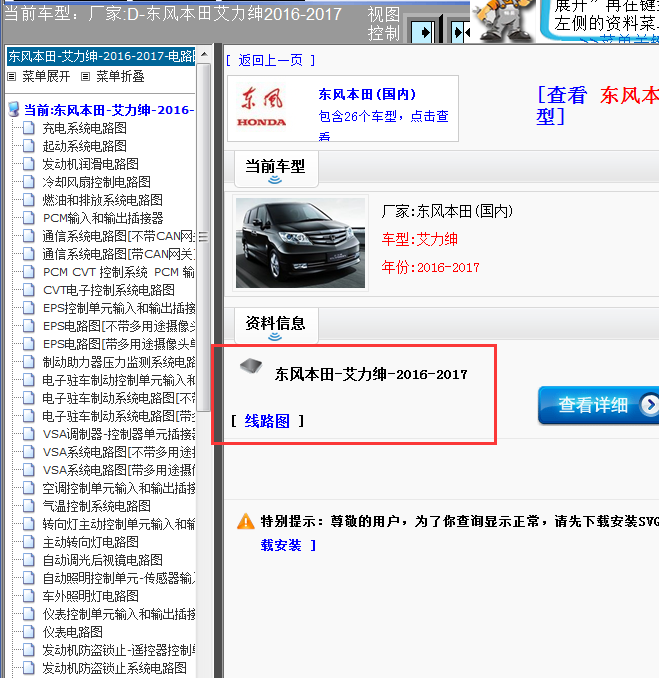This screenshot has height=678, width=659.
Task: Open 转向灯主动控制单元输入和输出 item
Action: pos(119,524)
